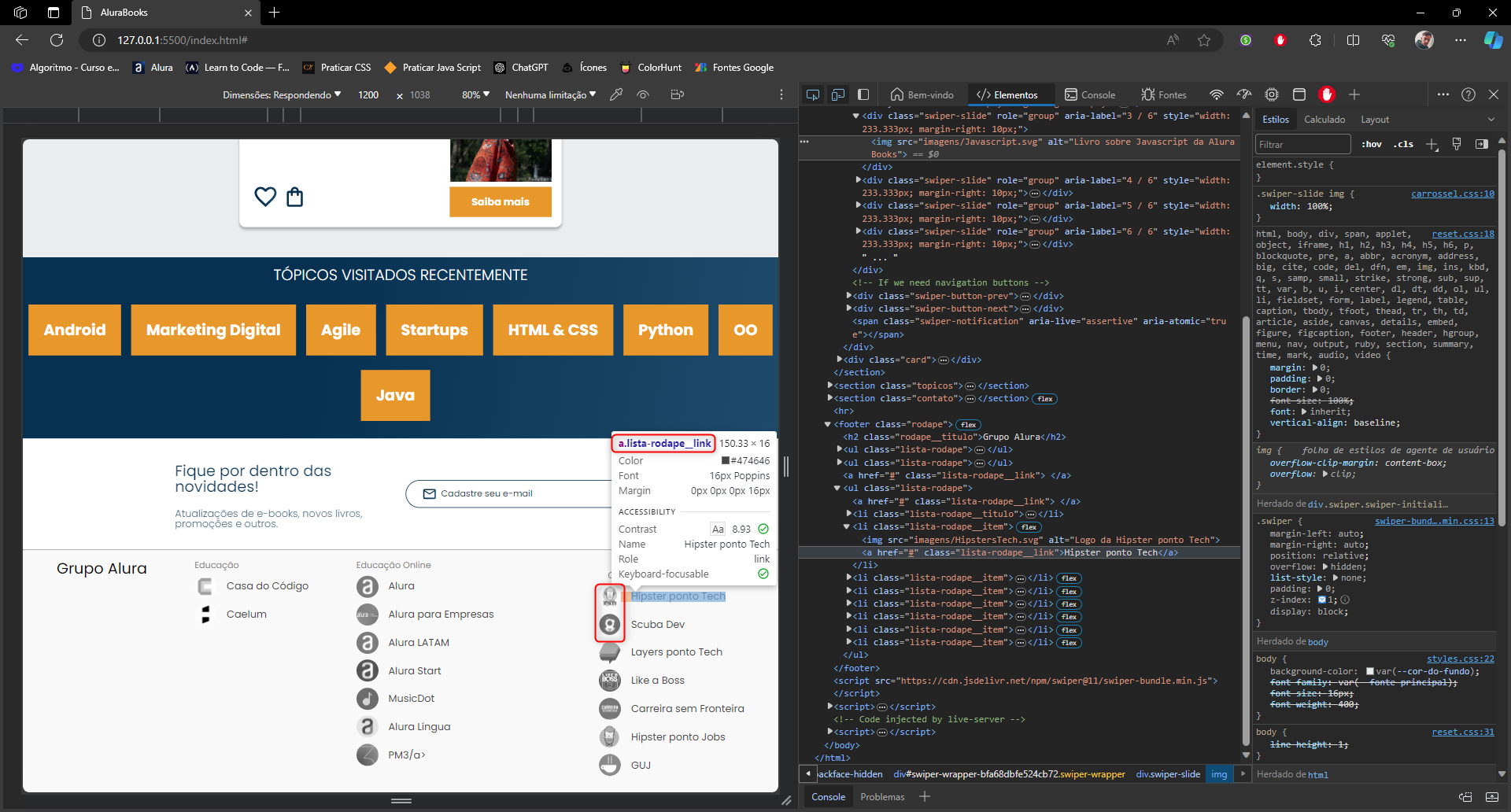Click the Java topic button
The image size is (1511, 812).
[x=395, y=395]
